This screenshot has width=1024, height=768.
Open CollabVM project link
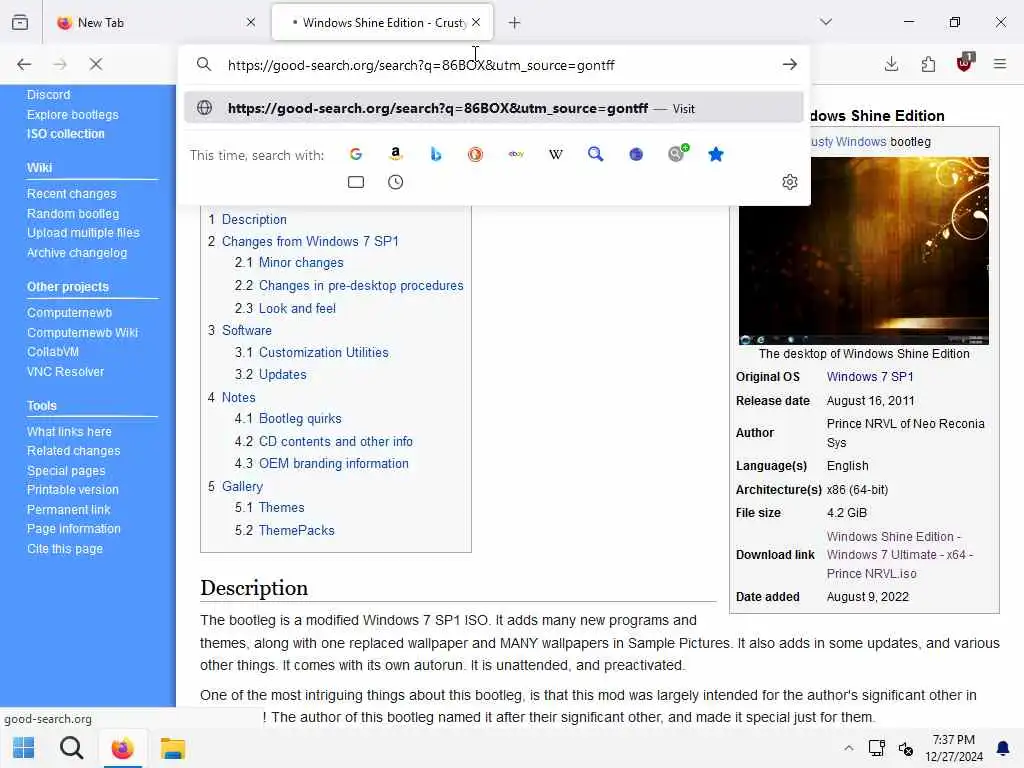(53, 352)
